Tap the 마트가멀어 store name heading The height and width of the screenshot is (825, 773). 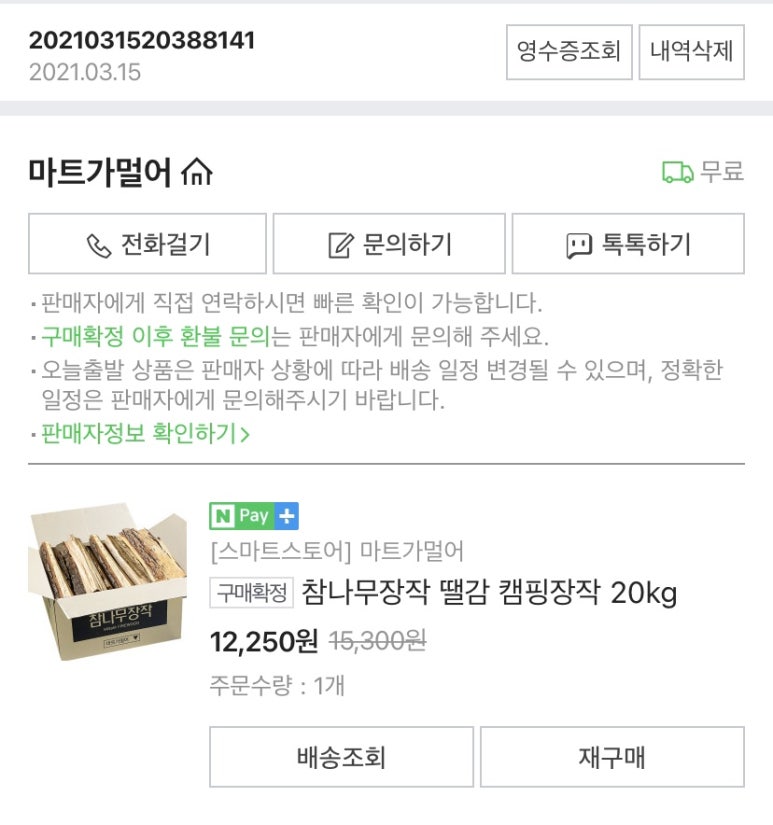100,172
